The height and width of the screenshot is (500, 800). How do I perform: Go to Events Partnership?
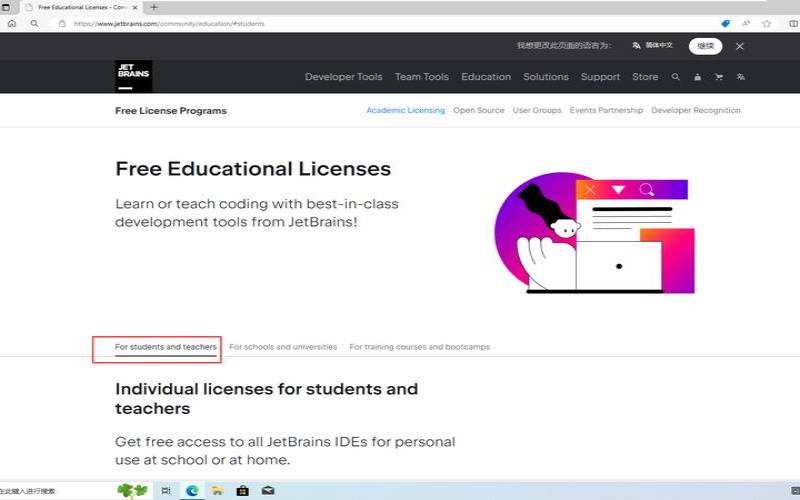click(x=606, y=110)
